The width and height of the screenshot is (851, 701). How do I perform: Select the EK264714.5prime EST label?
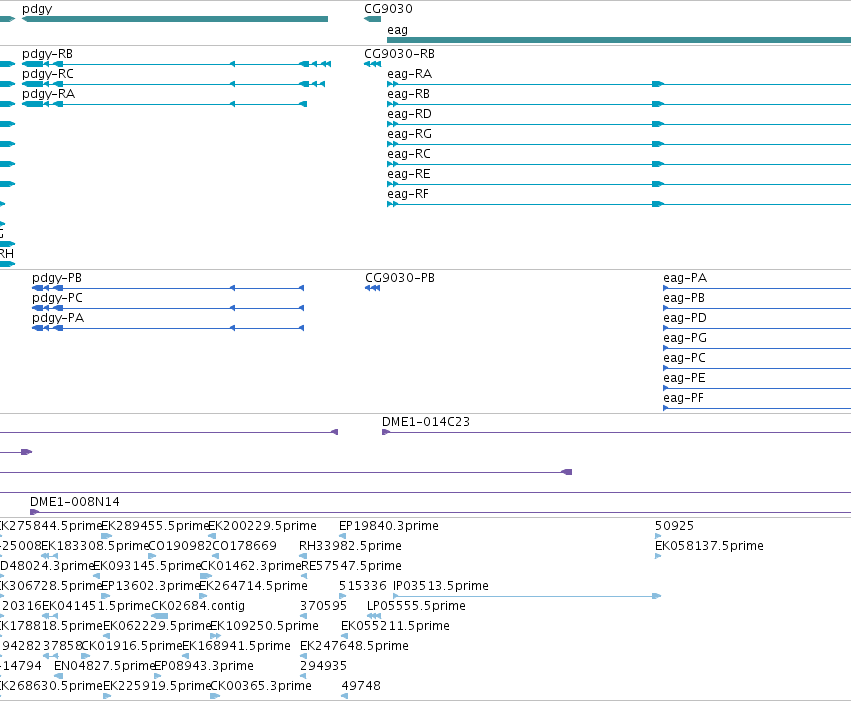pos(253,586)
